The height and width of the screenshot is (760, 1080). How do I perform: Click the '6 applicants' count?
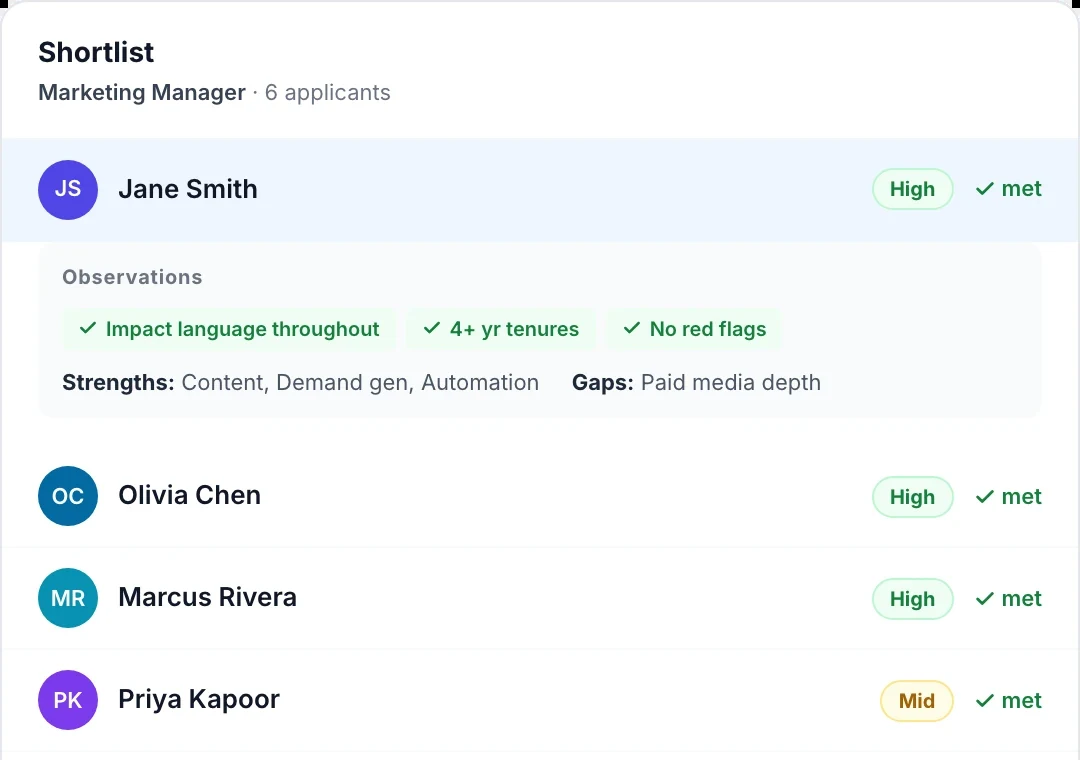(x=328, y=92)
